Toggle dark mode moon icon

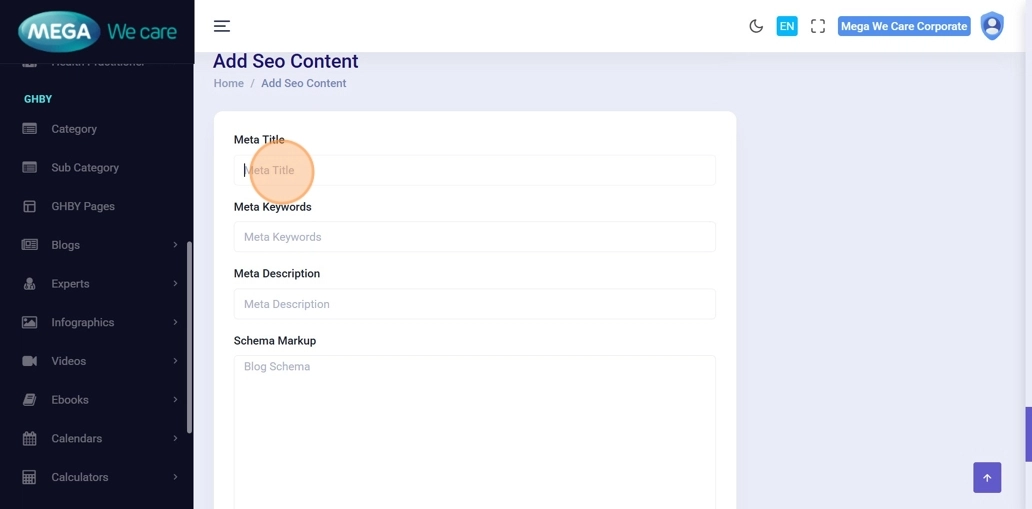[x=756, y=26]
